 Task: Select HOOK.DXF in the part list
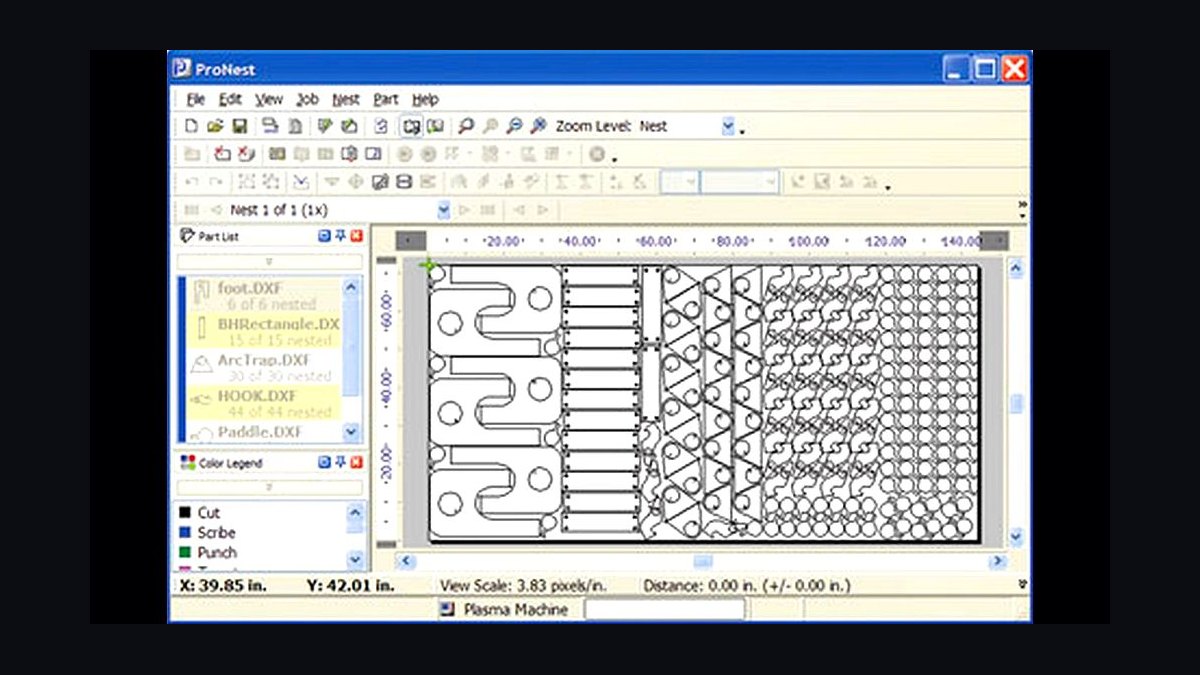tap(264, 403)
